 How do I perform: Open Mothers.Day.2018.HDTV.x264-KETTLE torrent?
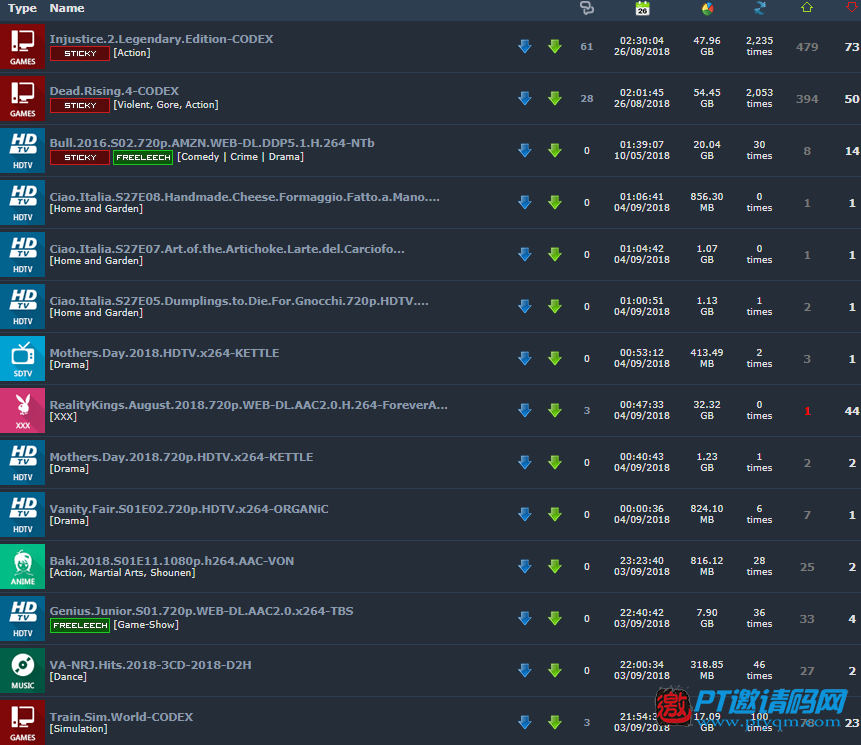[164, 353]
